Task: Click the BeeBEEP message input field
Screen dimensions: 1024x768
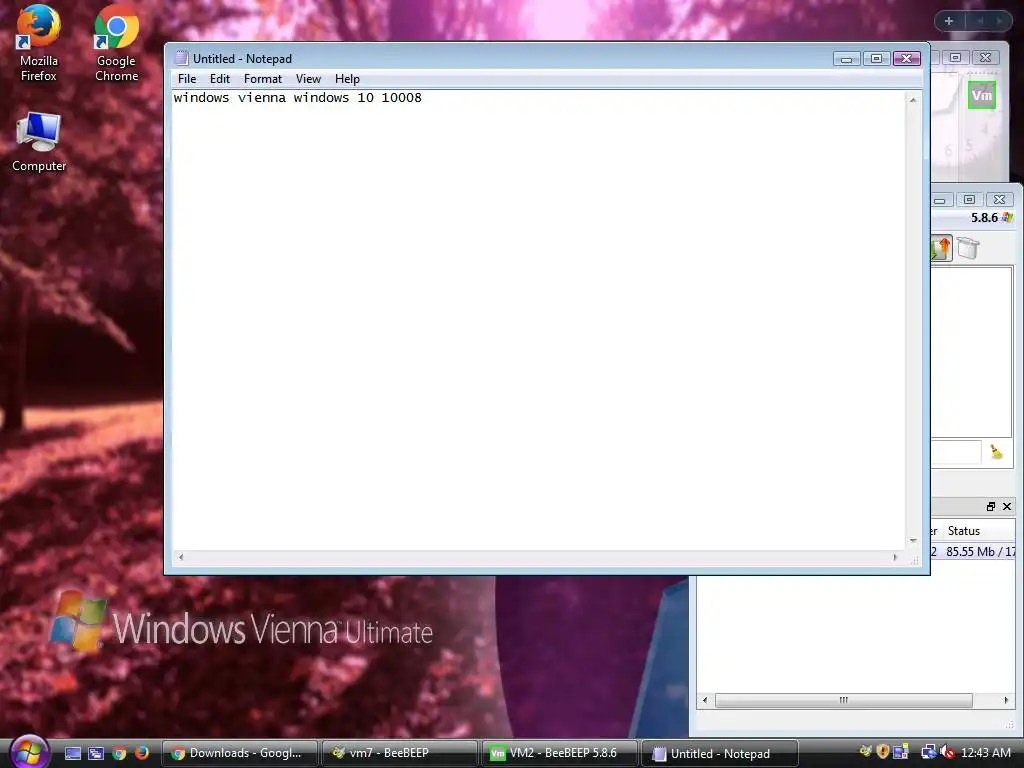Action: (956, 452)
